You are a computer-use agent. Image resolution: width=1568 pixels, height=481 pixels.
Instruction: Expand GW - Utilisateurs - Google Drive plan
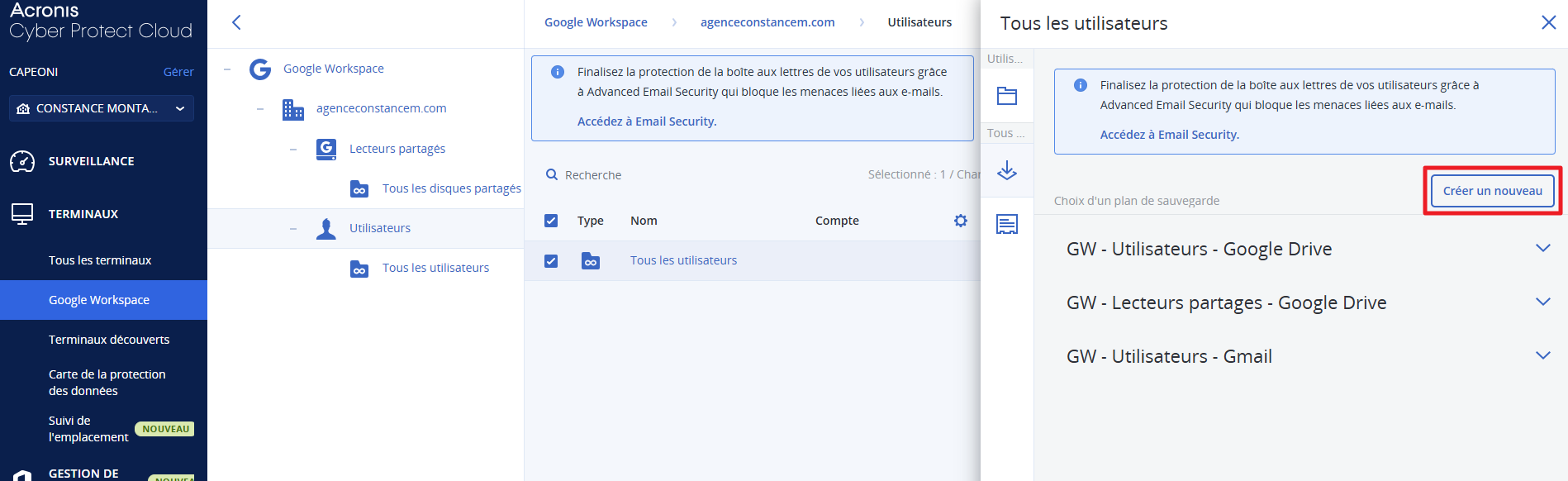[x=1542, y=248]
